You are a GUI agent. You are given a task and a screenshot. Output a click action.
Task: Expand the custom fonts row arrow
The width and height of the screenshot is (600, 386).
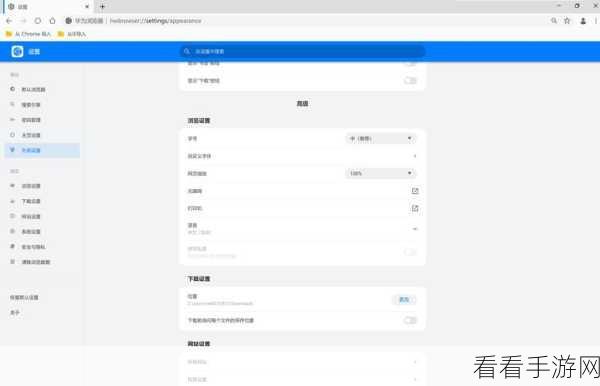415,156
